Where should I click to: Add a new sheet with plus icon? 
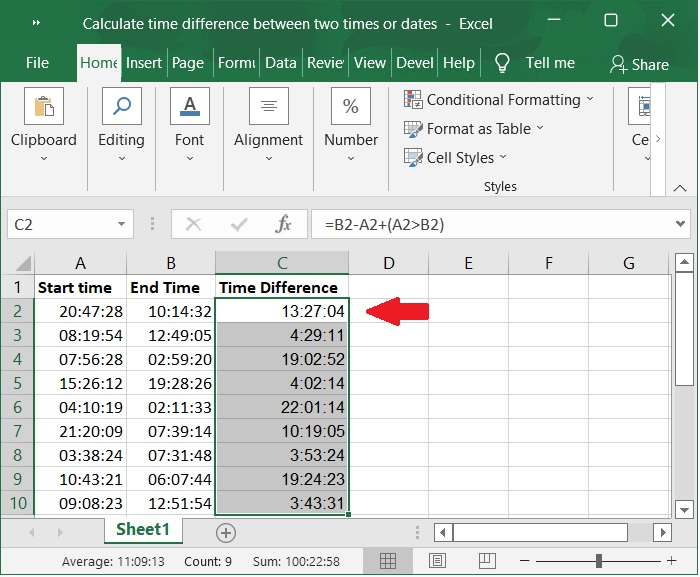point(226,532)
